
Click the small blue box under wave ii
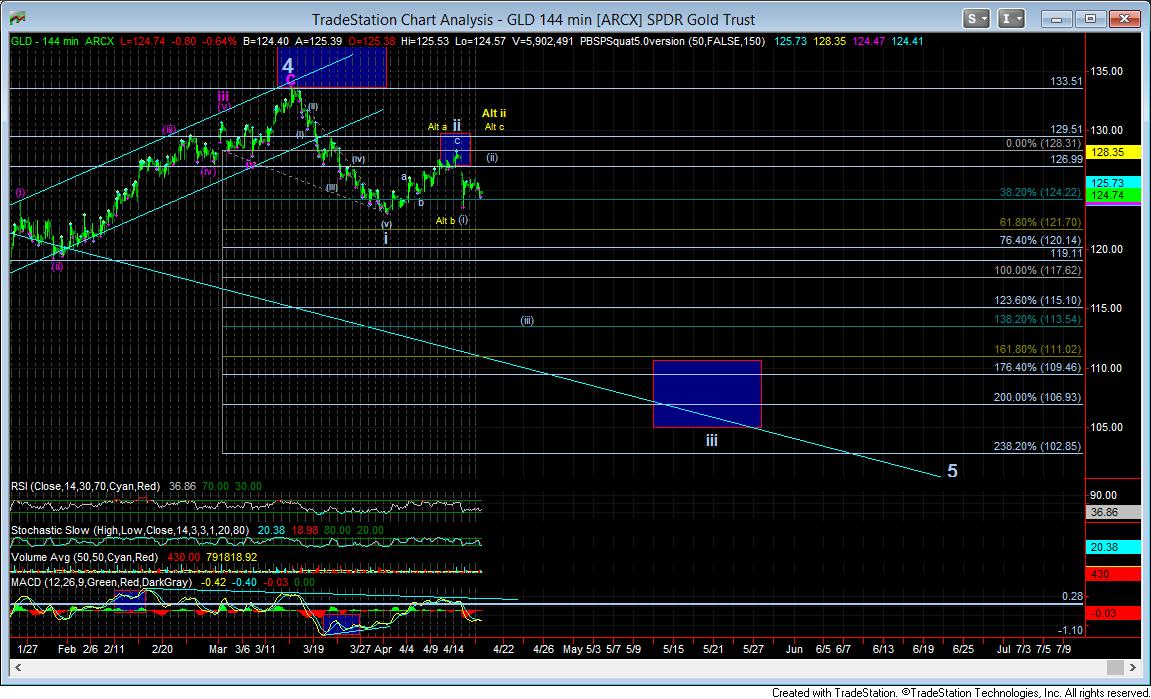455,149
